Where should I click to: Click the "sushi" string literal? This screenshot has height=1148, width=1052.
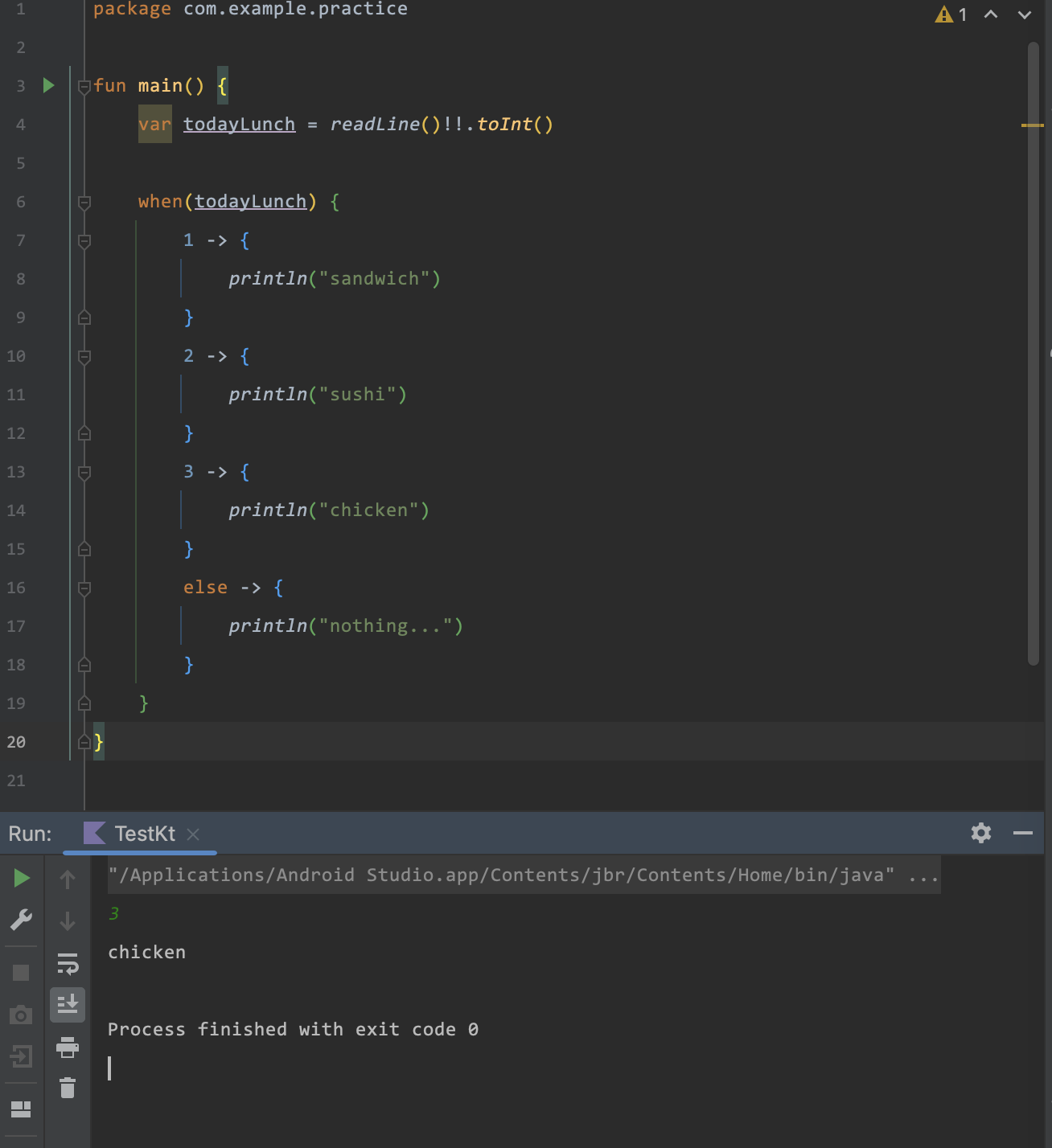357,394
